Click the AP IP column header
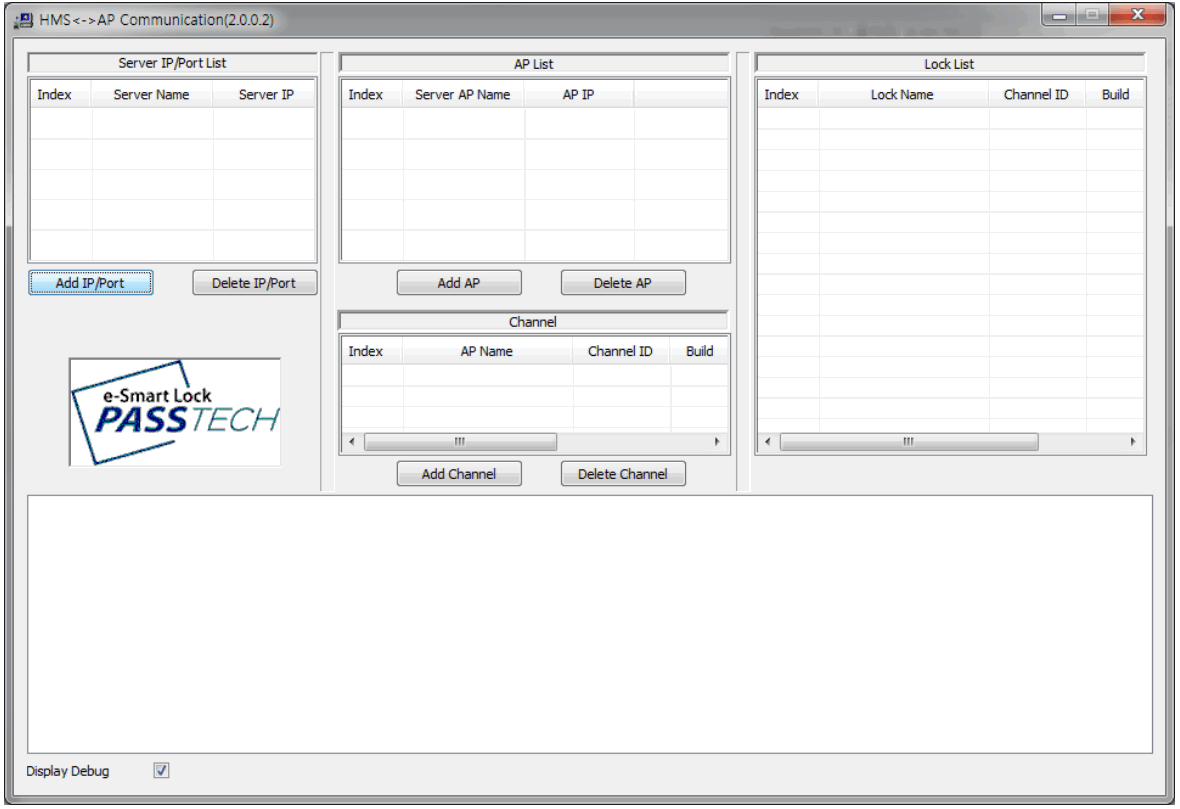 pyautogui.click(x=580, y=94)
